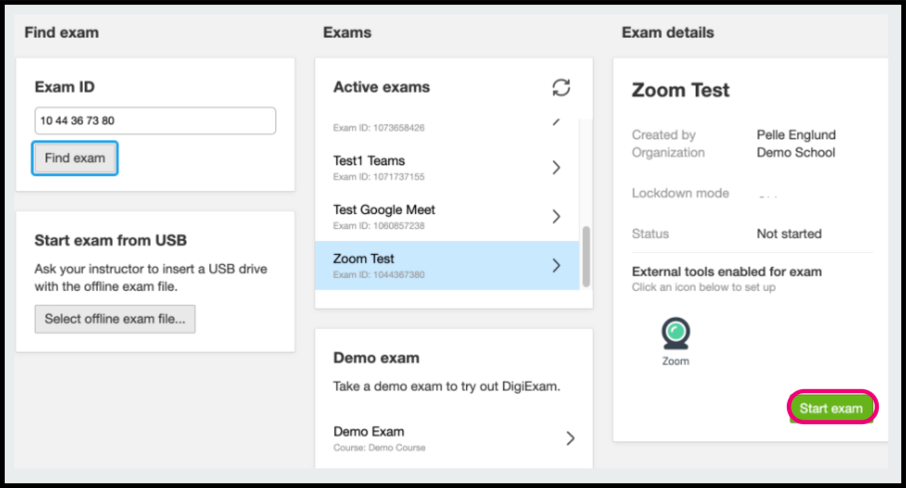The width and height of the screenshot is (906, 488).
Task: Select Test1 Teams in Active exams
Action: tap(447, 167)
